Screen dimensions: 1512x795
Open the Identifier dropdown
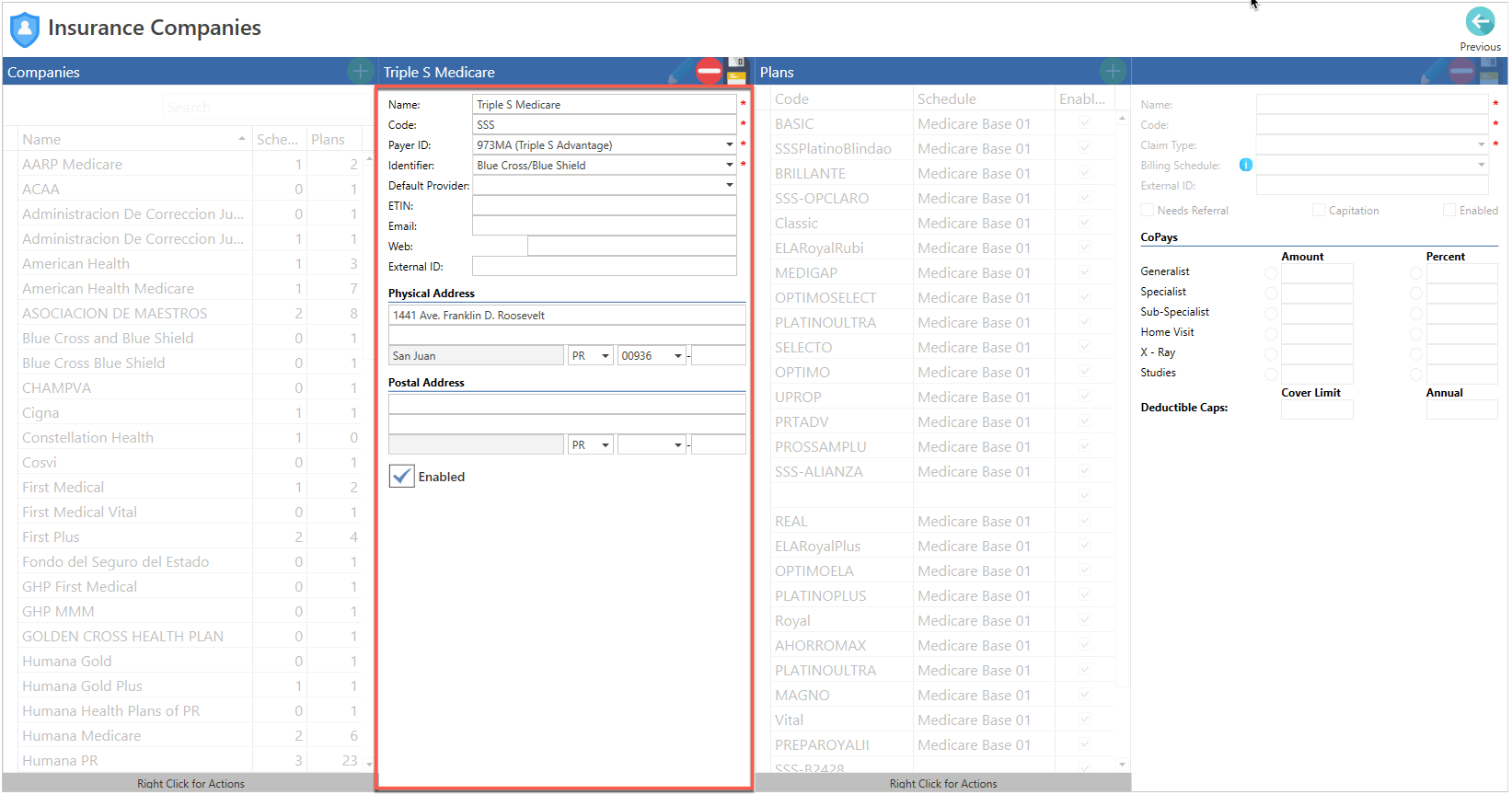click(729, 166)
